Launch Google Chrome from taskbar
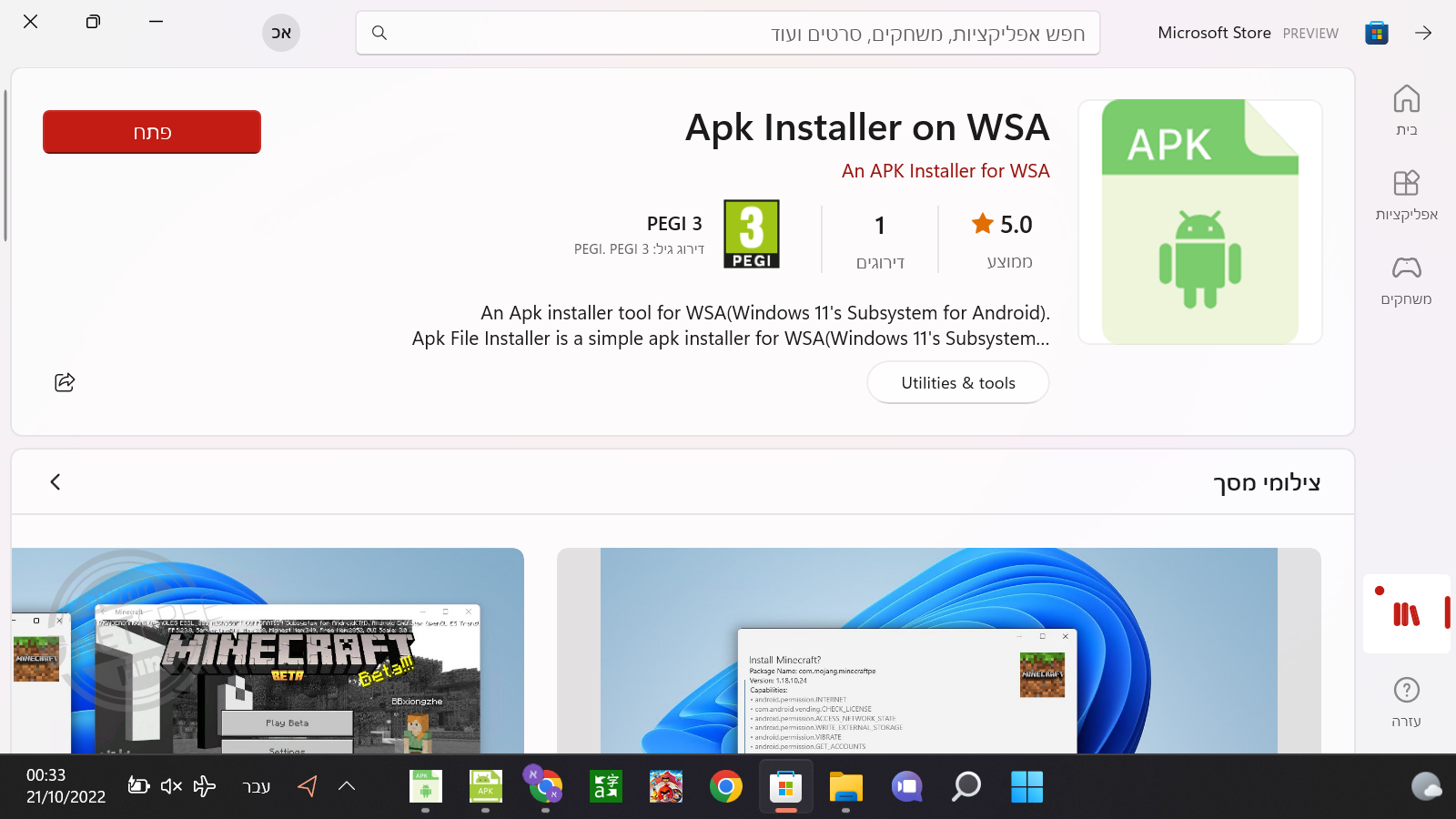Screen dimensions: 1456x819 [x=726, y=787]
